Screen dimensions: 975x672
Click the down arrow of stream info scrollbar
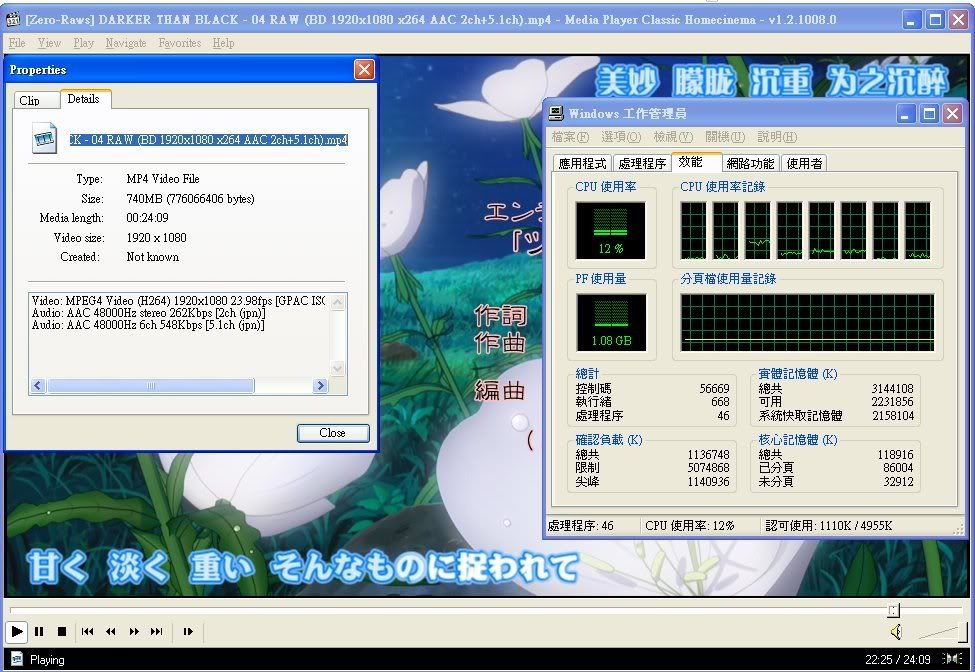point(338,368)
